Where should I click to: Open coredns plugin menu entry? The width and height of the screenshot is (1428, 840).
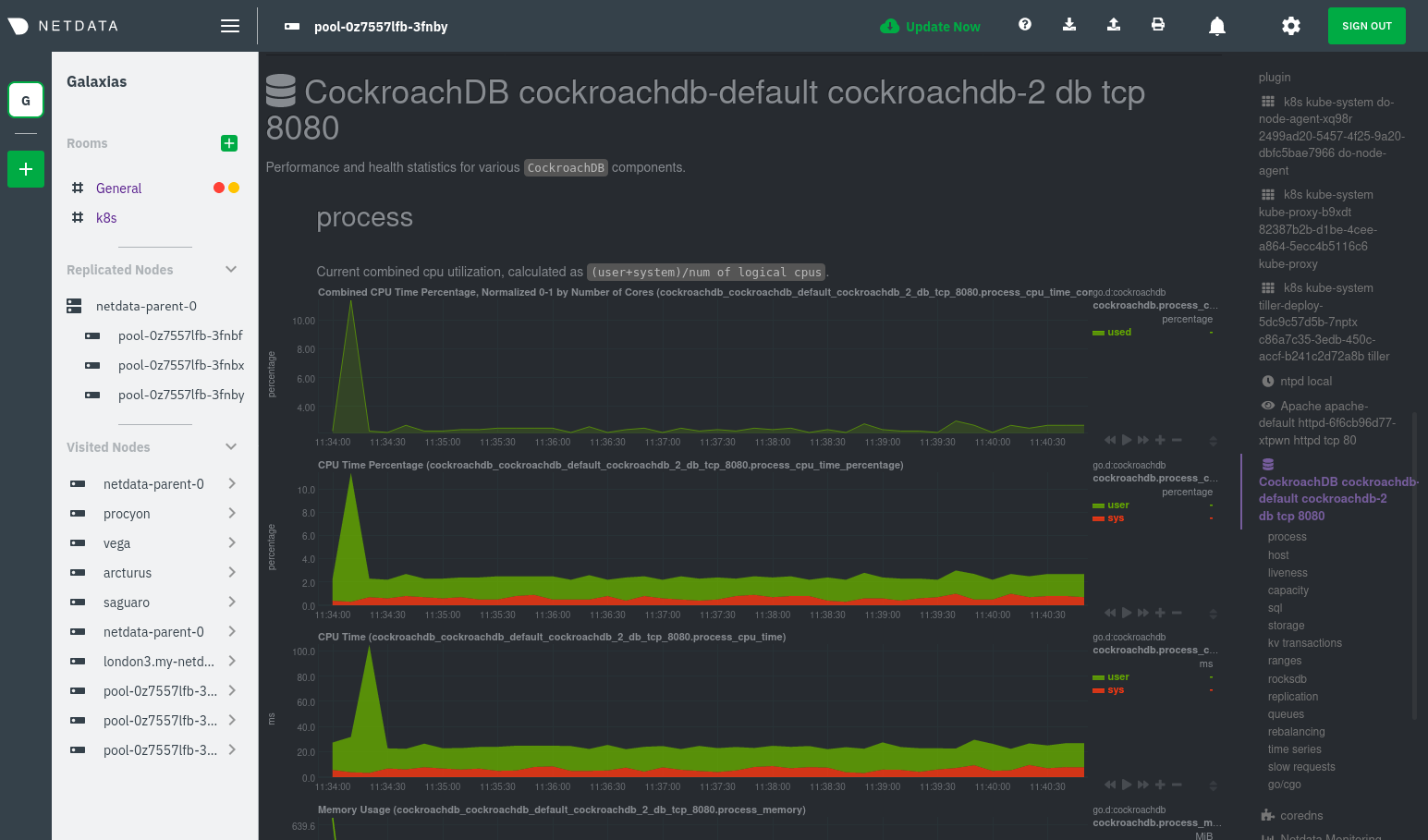pos(1292,815)
